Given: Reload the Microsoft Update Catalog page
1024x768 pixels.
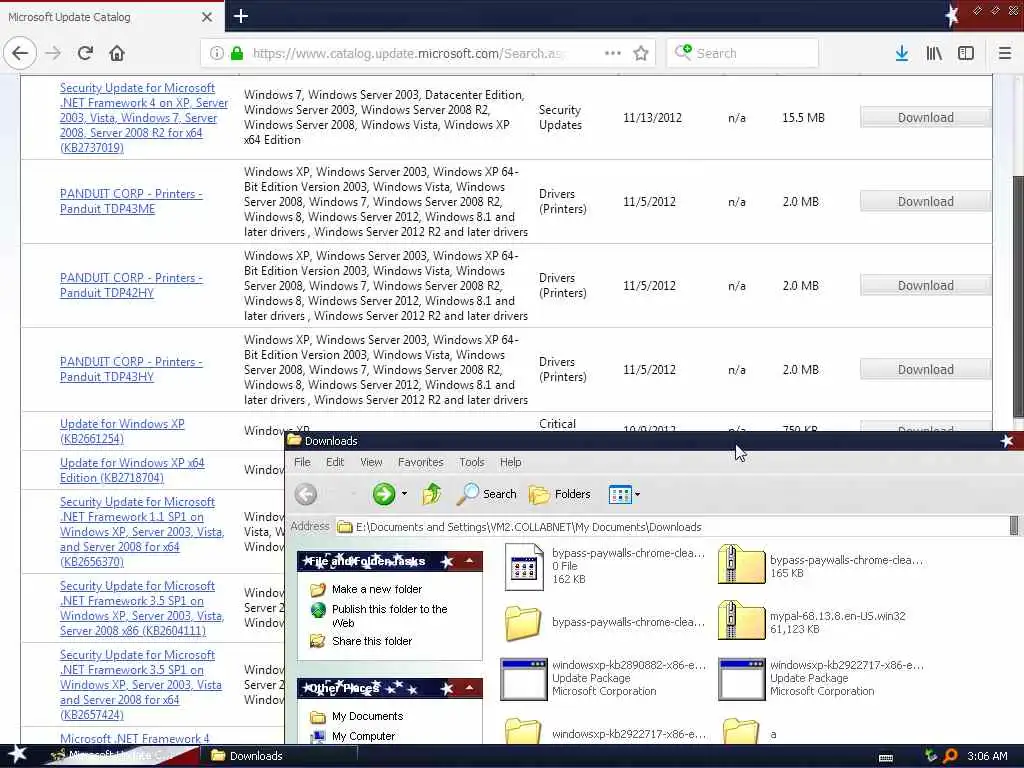Looking at the screenshot, I should tap(86, 53).
